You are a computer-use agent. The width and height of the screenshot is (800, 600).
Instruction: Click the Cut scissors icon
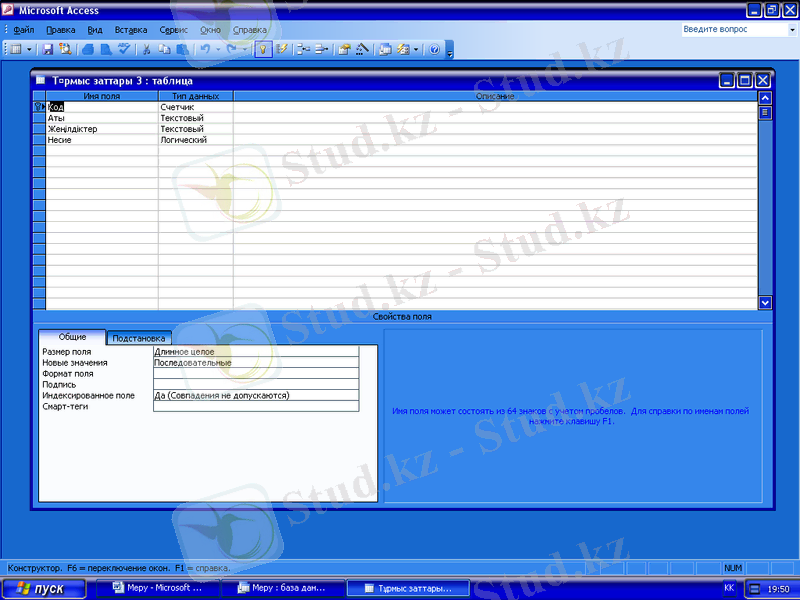point(146,49)
